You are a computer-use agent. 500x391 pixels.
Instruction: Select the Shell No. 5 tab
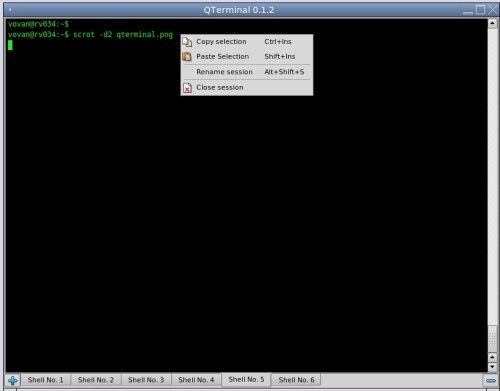pos(246,380)
